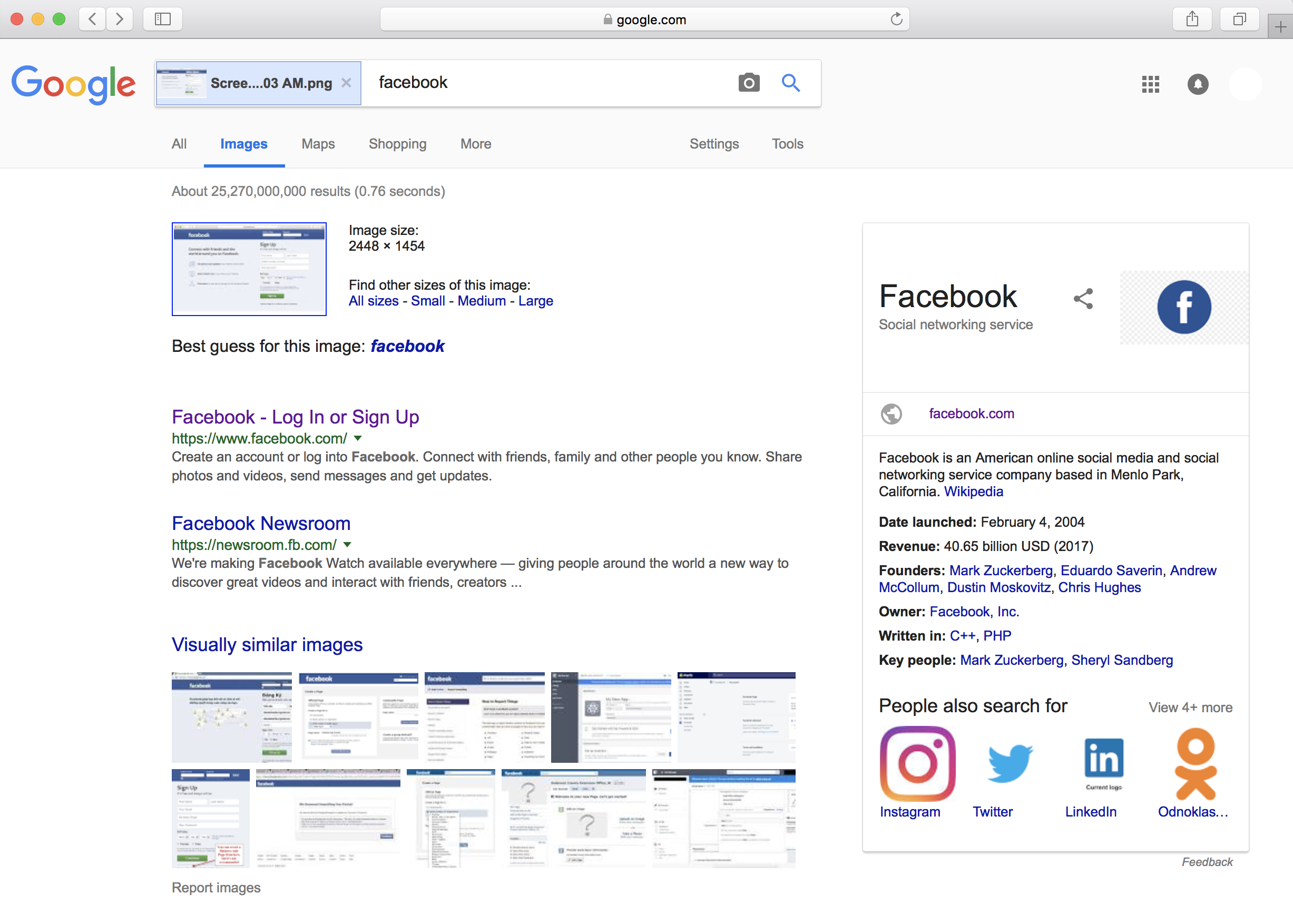Image resolution: width=1293 pixels, height=924 pixels.
Task: Click the blue magnifier search button
Action: pos(790,83)
